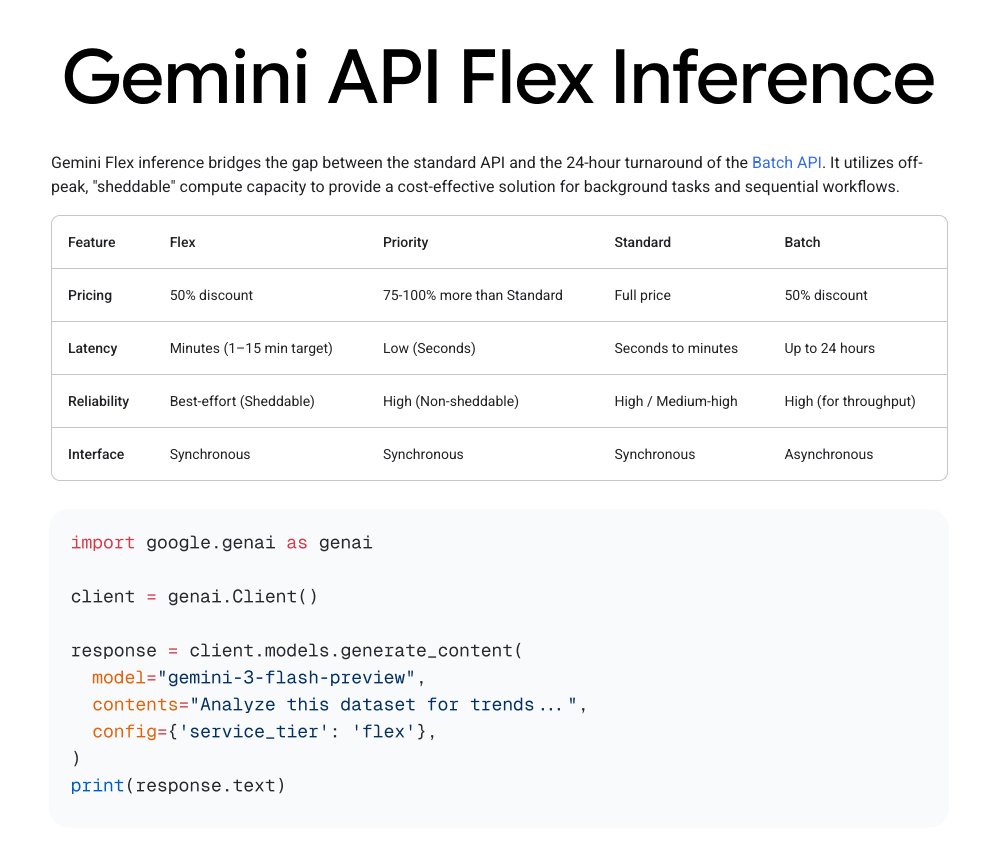Click the 'client = genai.Client()' line
This screenshot has width=998, height=858.
[x=194, y=597]
